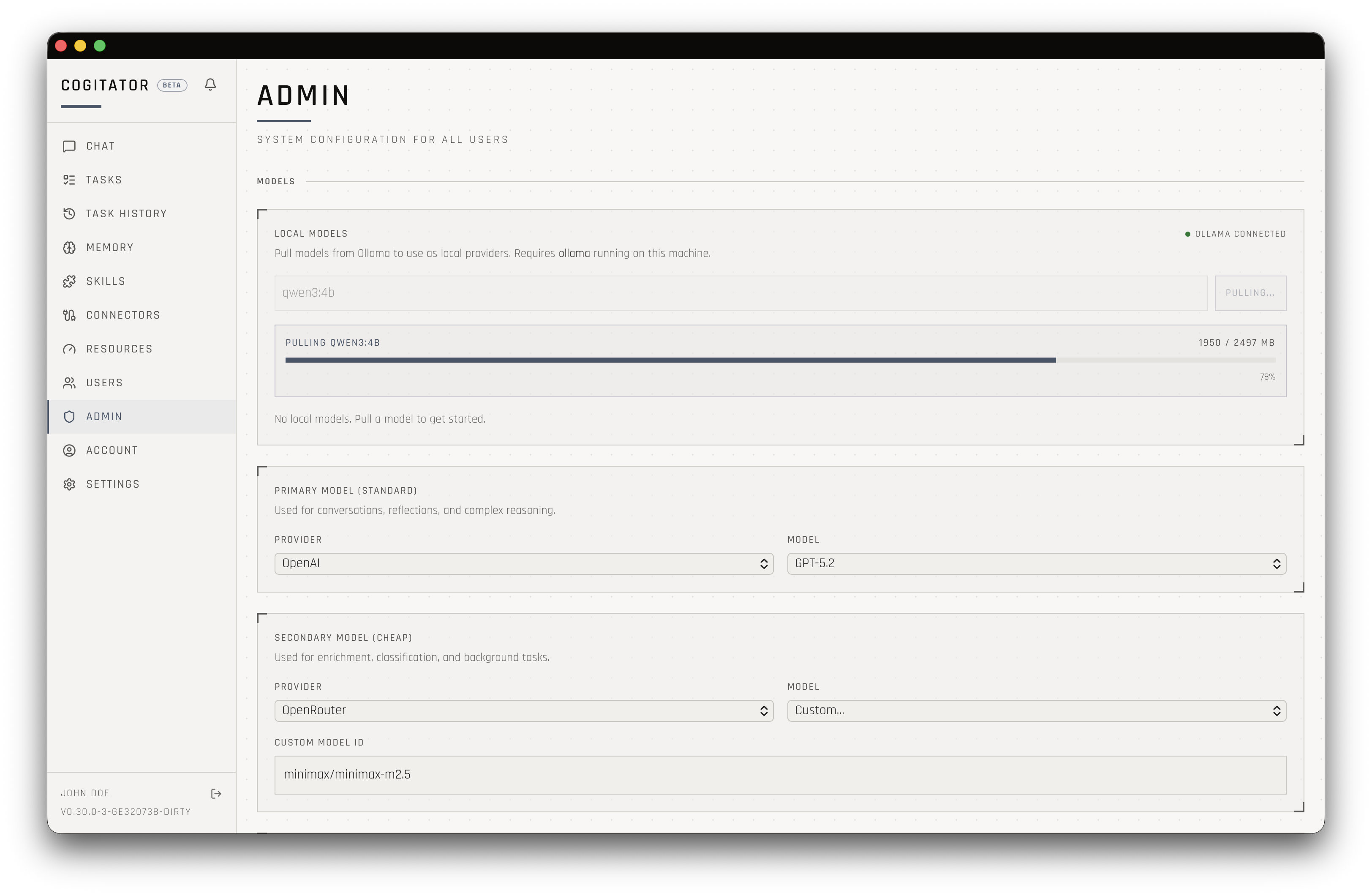1372x896 pixels.
Task: Click the Settings gear icon
Action: 69,484
